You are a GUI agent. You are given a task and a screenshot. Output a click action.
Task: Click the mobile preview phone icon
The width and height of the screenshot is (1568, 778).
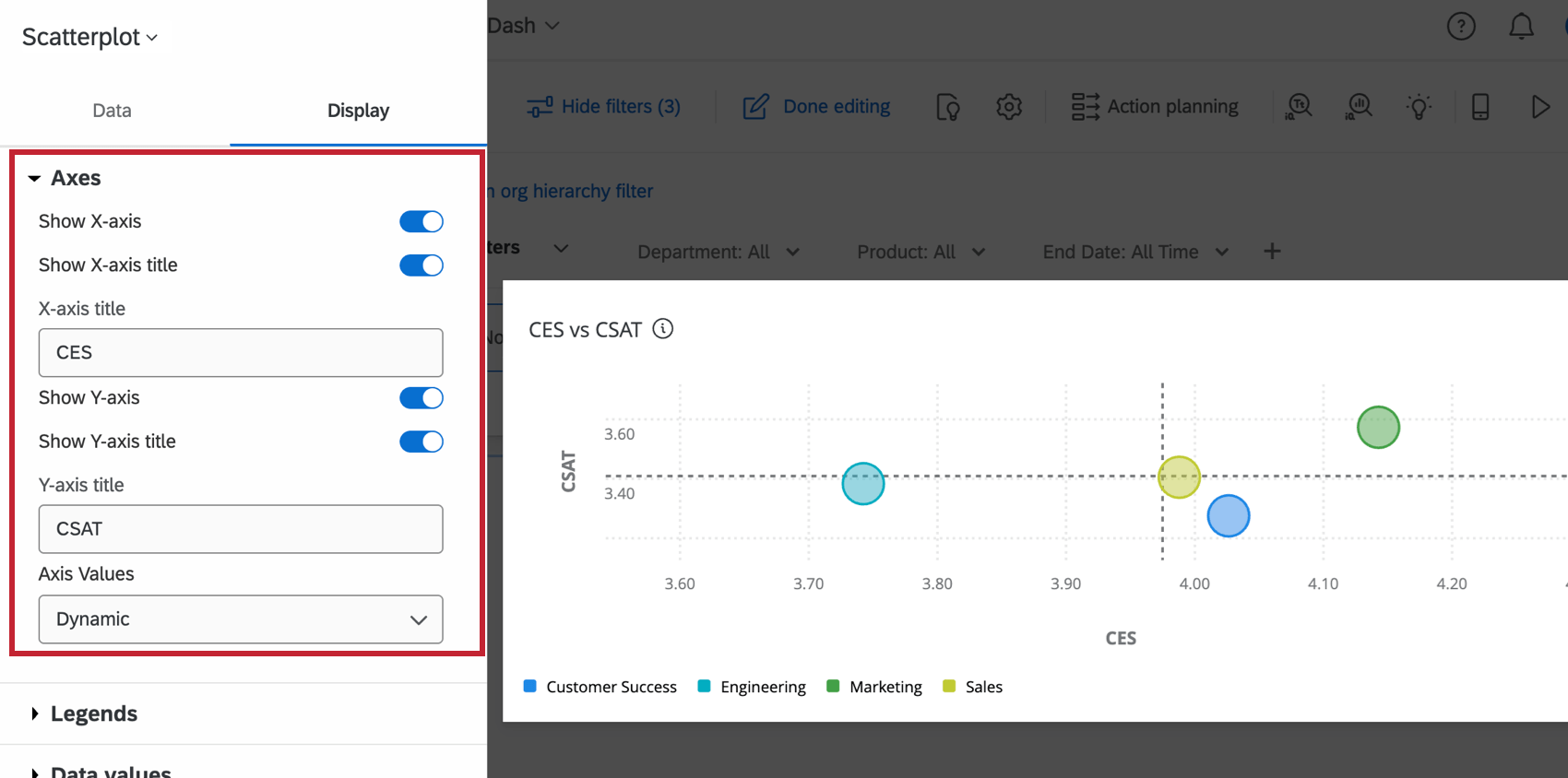[x=1480, y=107]
